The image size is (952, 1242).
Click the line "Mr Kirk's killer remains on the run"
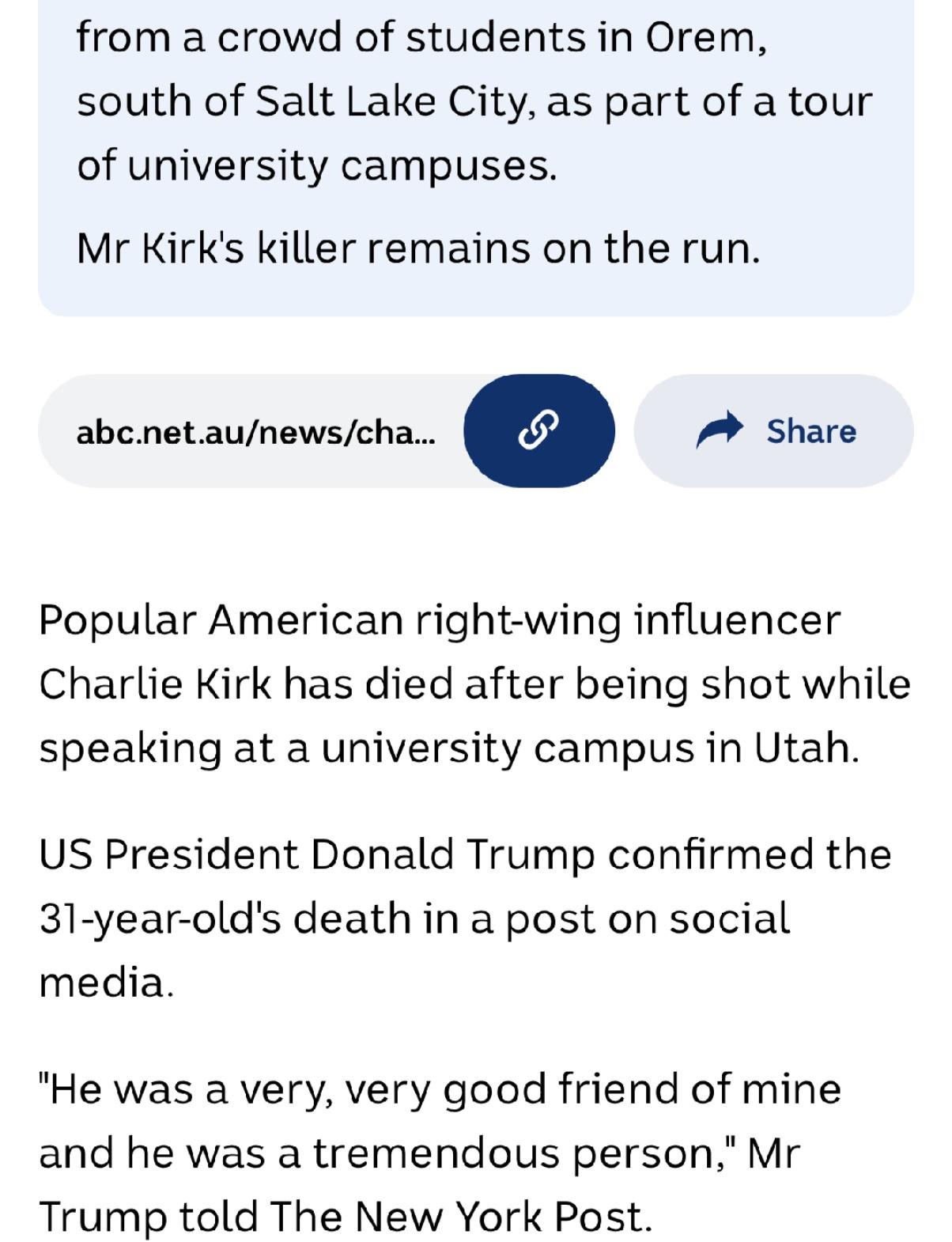tap(418, 248)
